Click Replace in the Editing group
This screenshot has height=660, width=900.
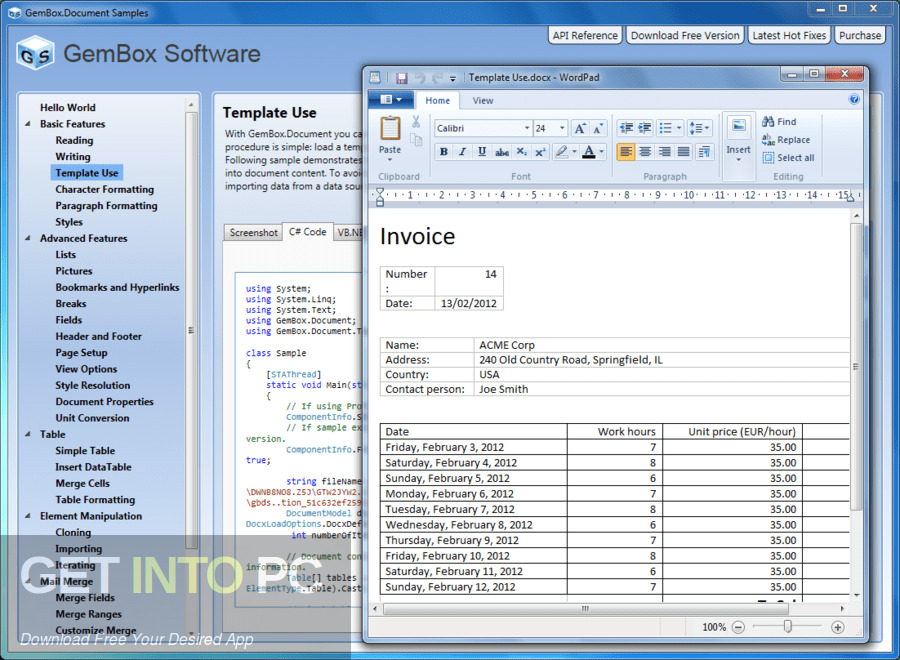pyautogui.click(x=786, y=139)
